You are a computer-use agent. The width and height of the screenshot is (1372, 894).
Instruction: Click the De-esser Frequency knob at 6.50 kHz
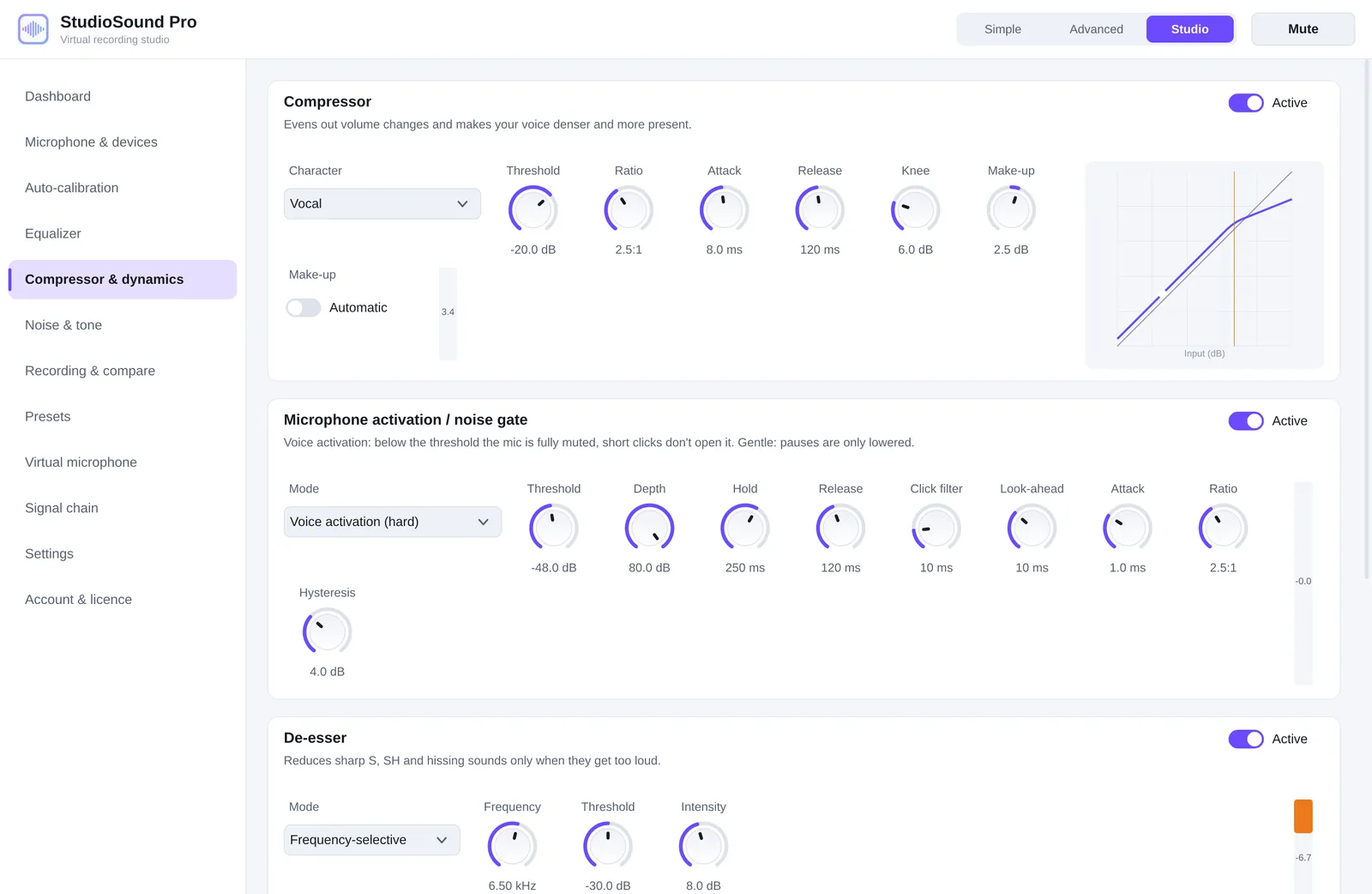[512, 847]
